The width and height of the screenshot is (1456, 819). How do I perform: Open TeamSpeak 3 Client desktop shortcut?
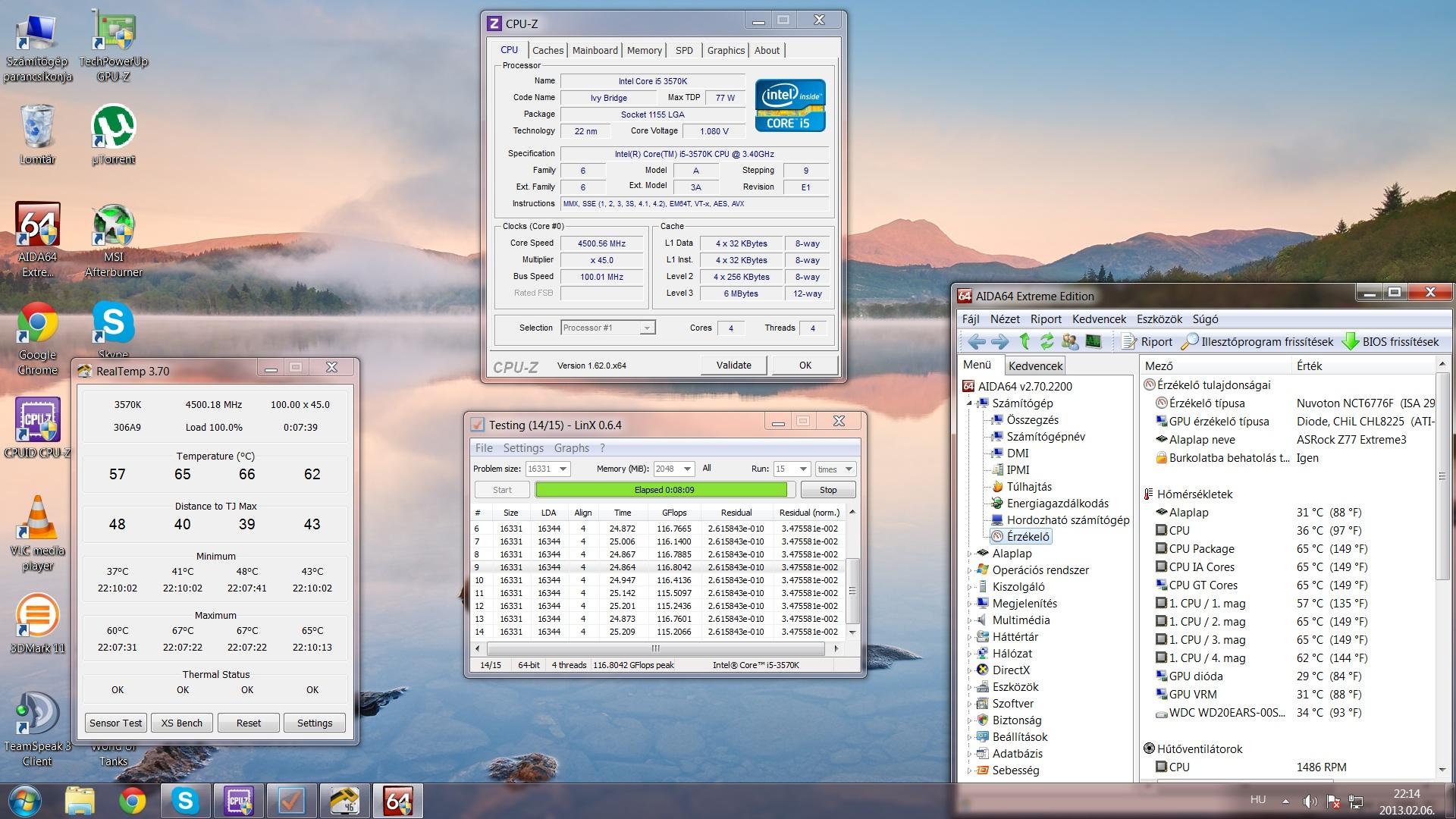pos(37,730)
